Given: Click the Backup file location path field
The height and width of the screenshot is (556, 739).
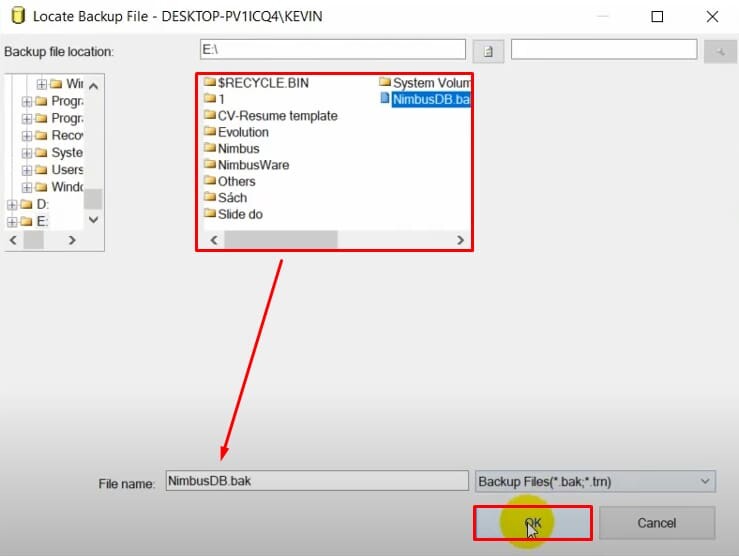Looking at the screenshot, I should click(333, 49).
